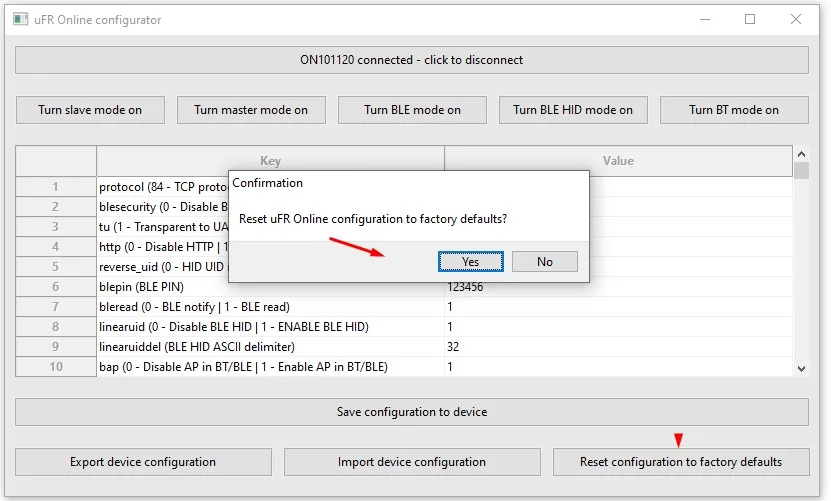Select row 7 bleread key cell

(270, 307)
